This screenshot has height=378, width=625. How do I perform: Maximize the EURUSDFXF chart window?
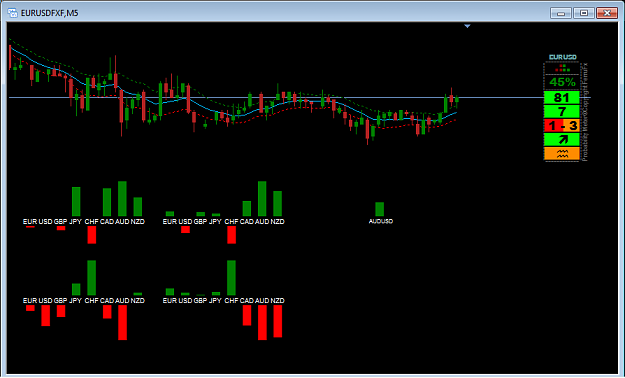point(584,13)
